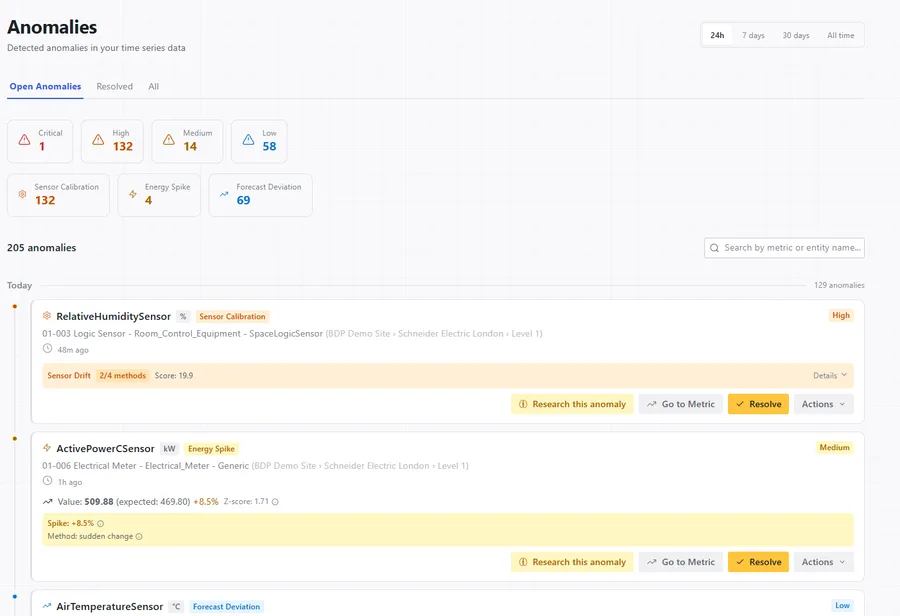Resolve the ActivePowerCSensor anomaly
The image size is (900, 616).
pyautogui.click(x=758, y=561)
